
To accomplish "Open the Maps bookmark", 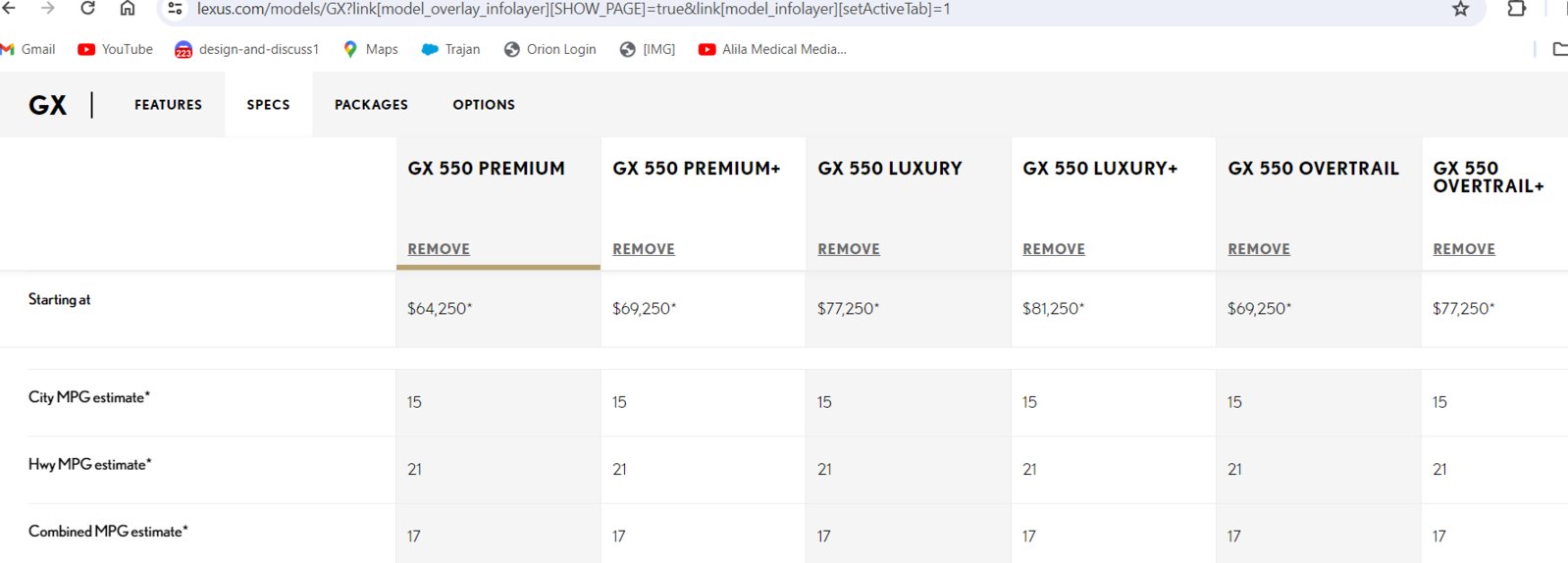I will [370, 49].
